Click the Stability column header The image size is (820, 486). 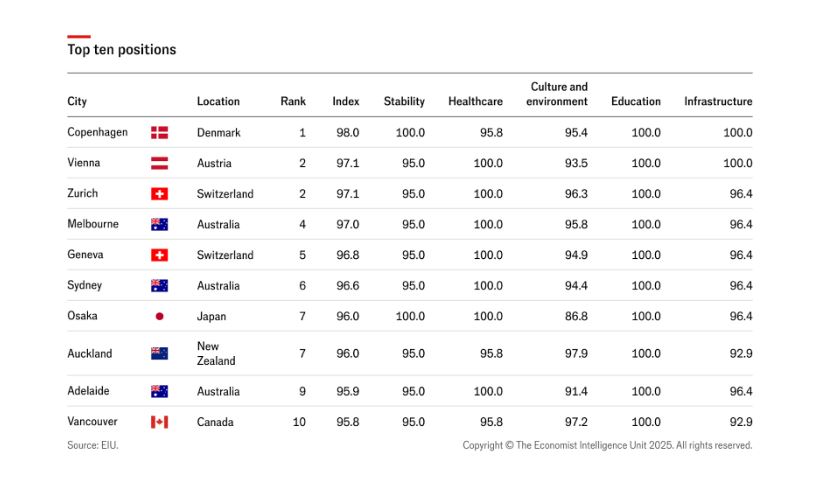click(404, 101)
